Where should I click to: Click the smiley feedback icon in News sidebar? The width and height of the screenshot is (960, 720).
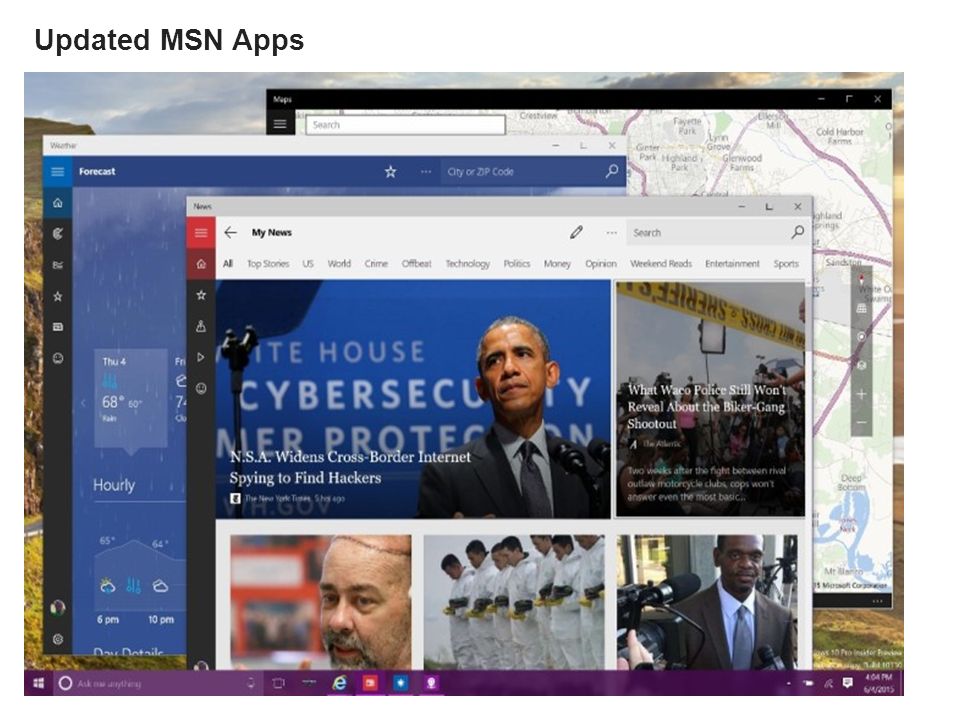(201, 388)
